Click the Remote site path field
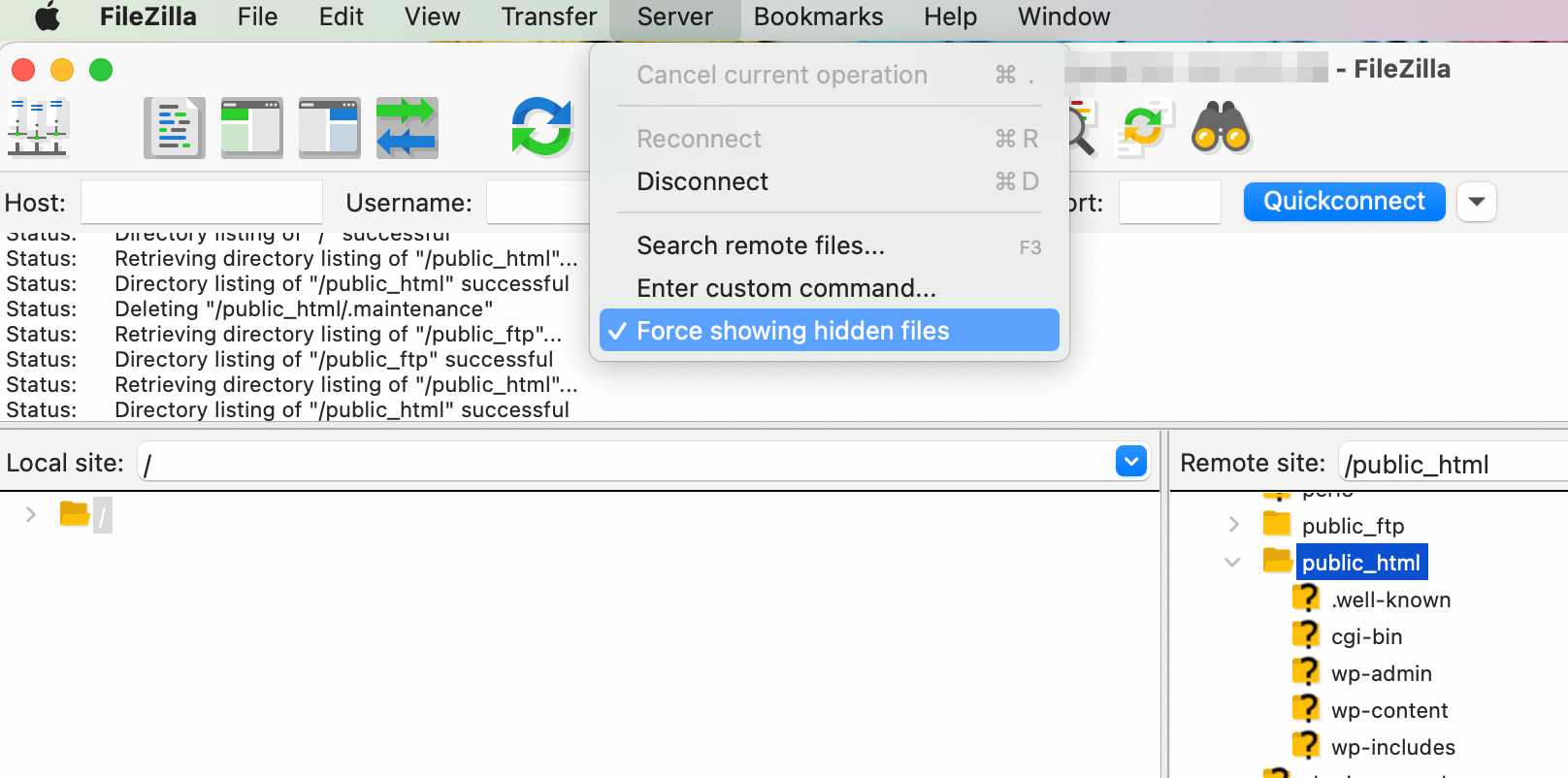Image resolution: width=1568 pixels, height=778 pixels. click(x=1453, y=463)
